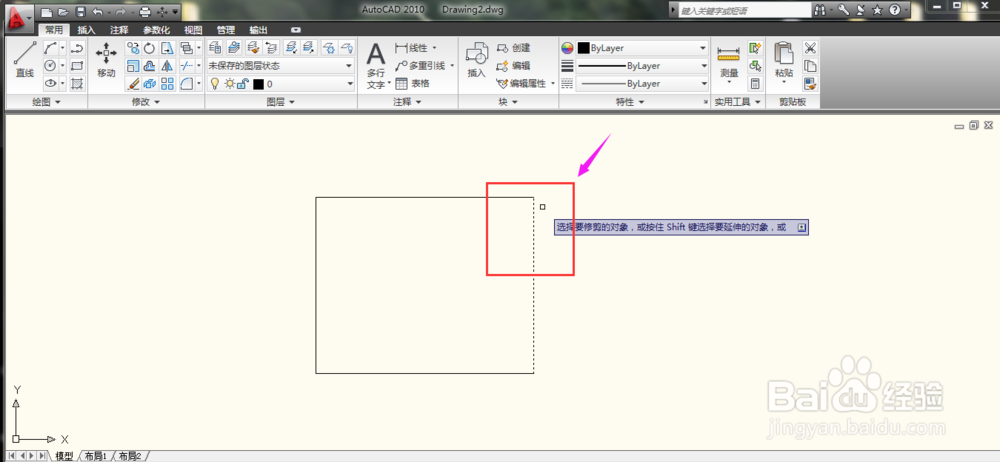Viewport: 1000px width, 462px height.
Task: Open the Help question mark icon
Action: pos(895,10)
